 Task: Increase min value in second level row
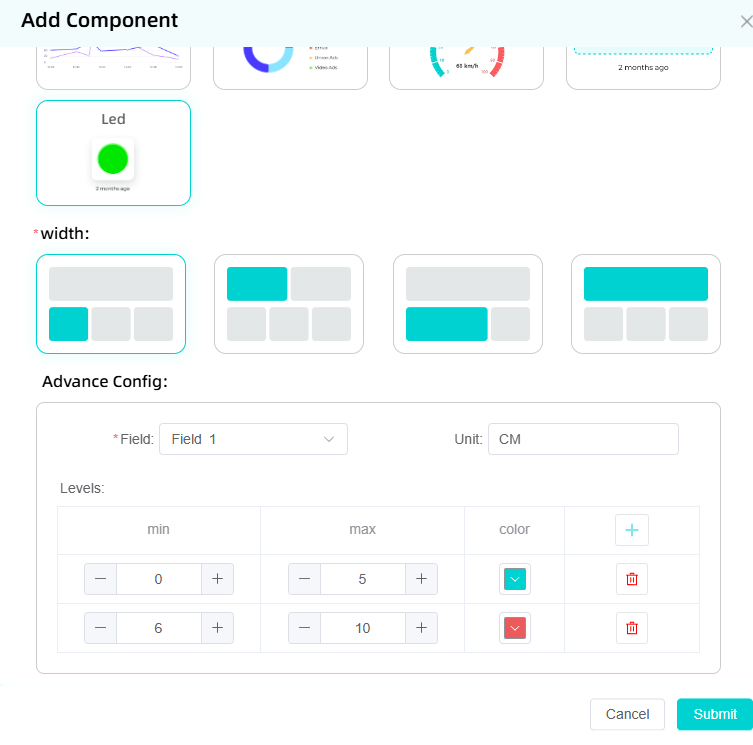(x=217, y=628)
